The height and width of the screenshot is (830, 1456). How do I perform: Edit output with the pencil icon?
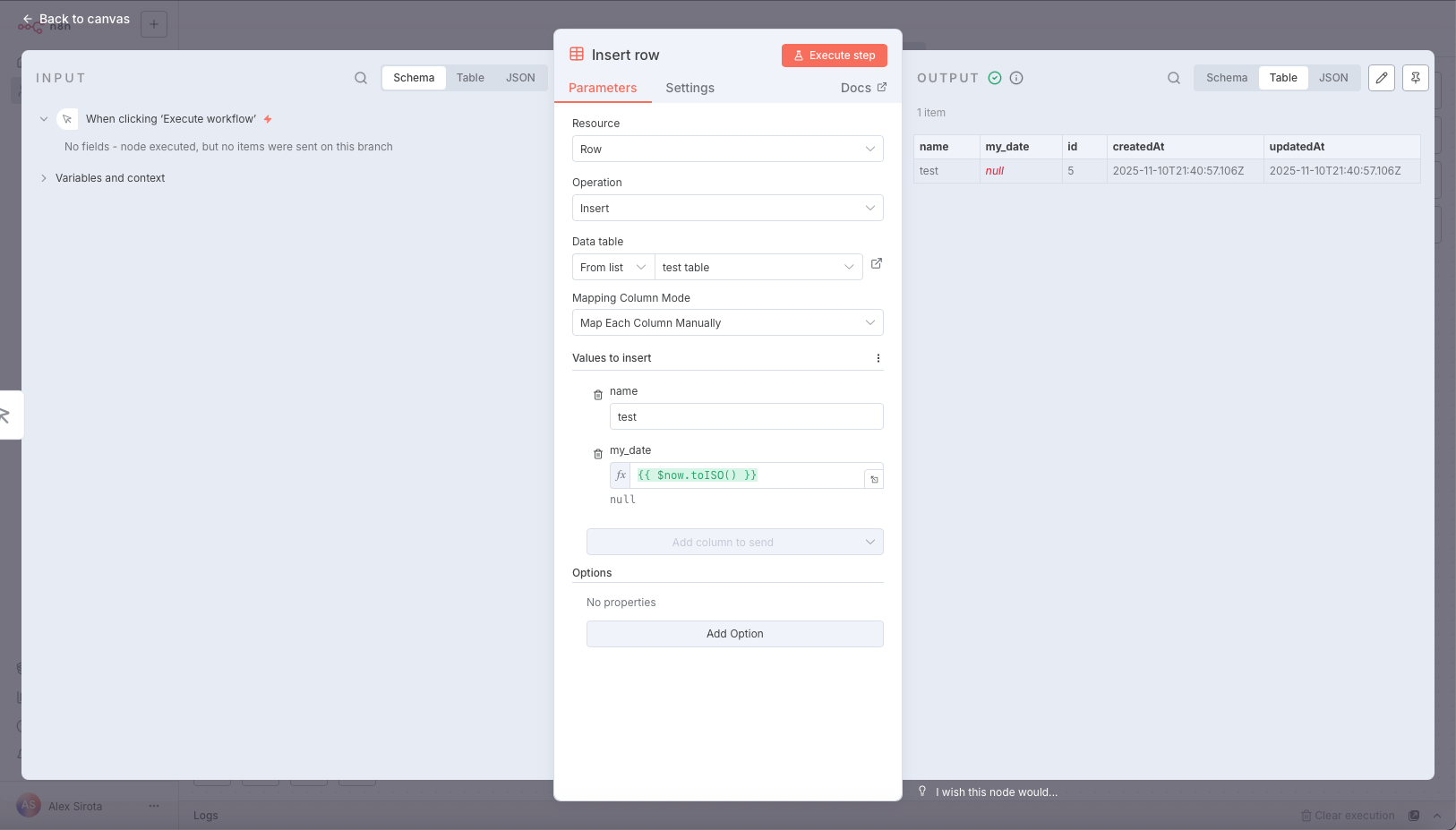click(1382, 78)
